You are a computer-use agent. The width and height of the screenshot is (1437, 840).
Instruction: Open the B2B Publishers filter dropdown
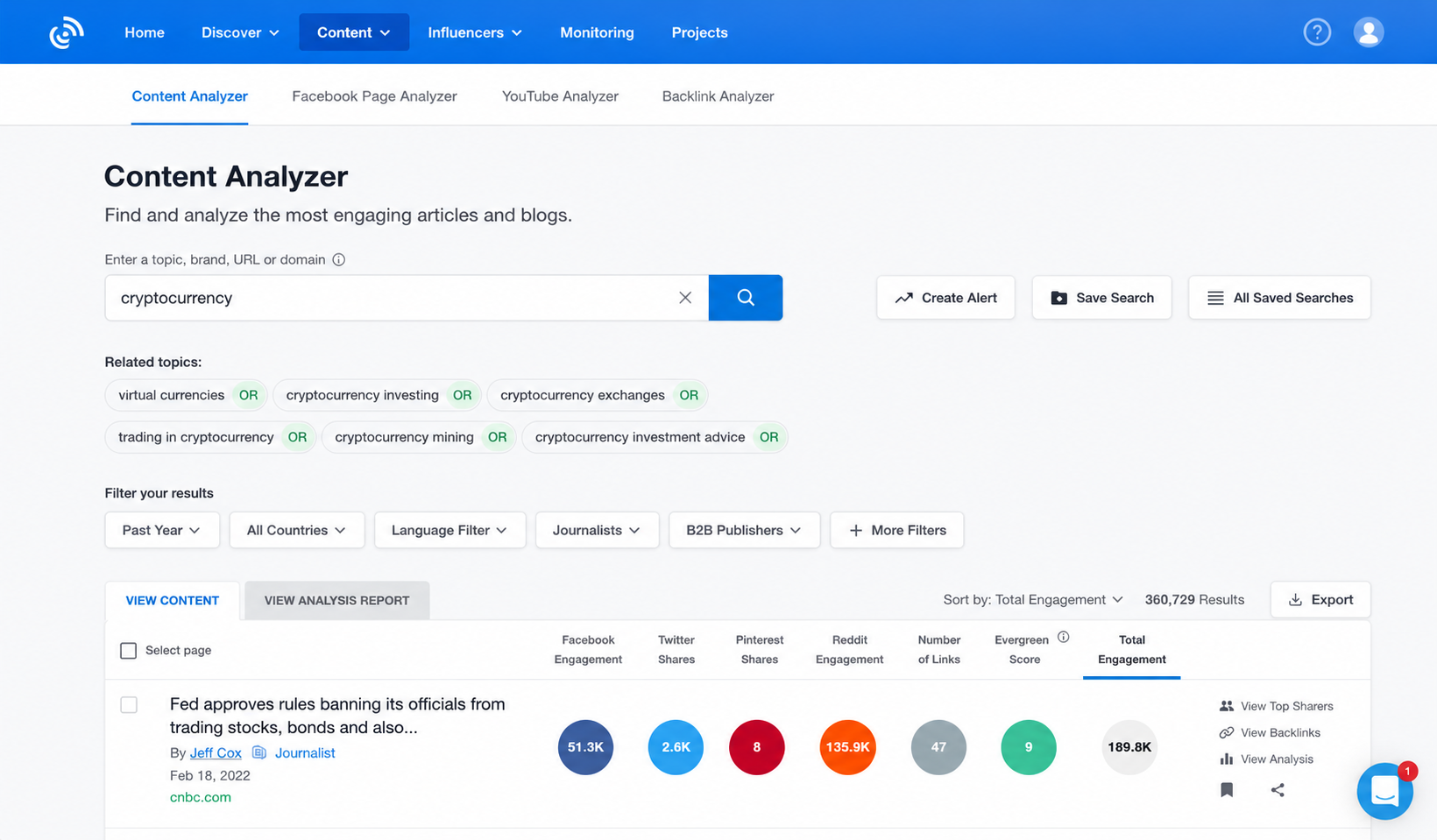tap(744, 530)
